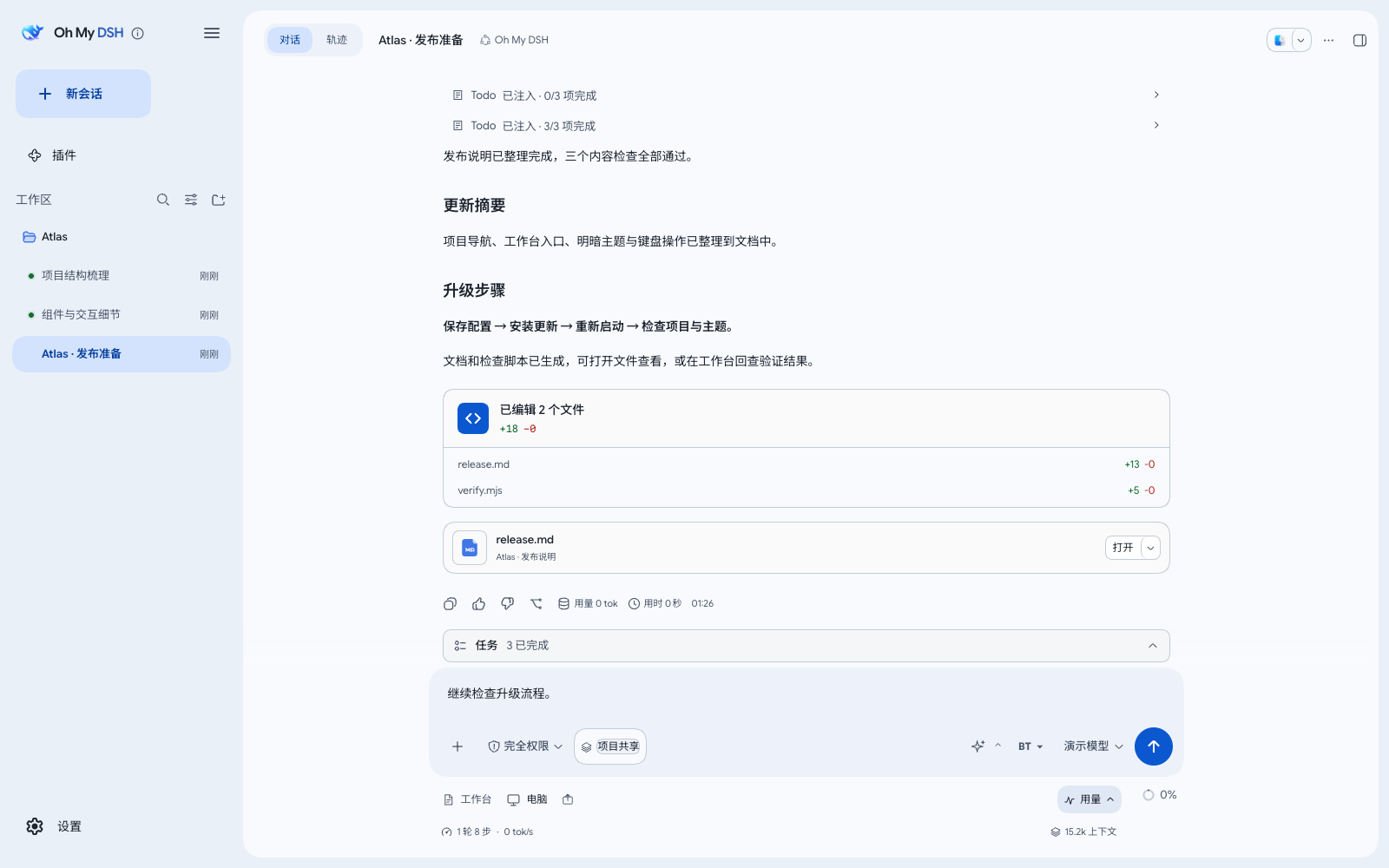This screenshot has height=868, width=1389.
Task: Click 打开 on the release.md card
Action: click(1122, 548)
